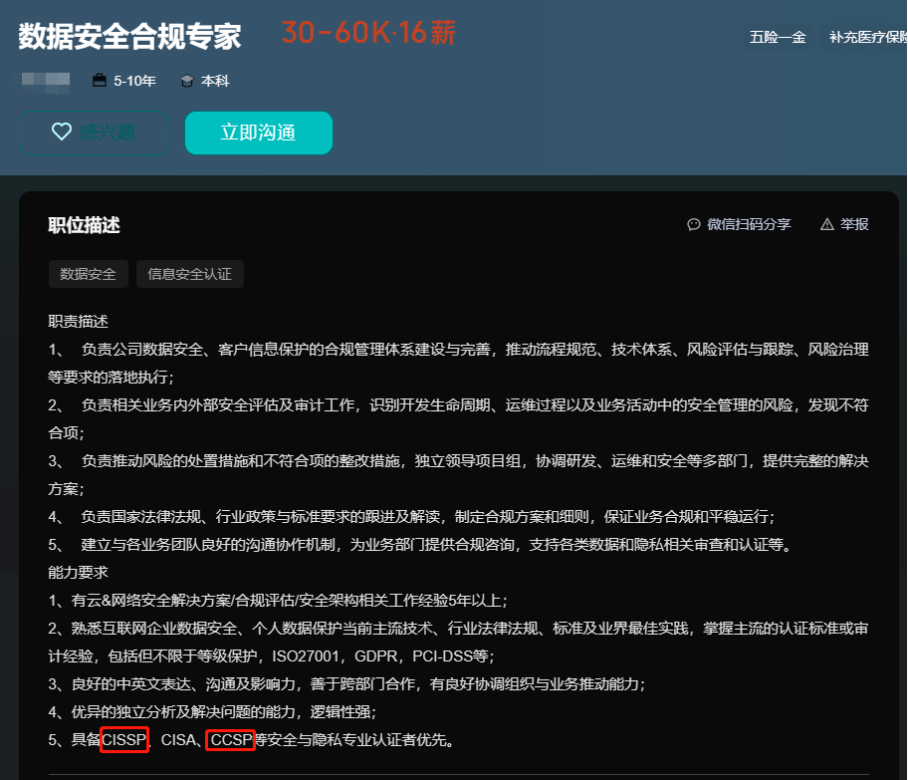This screenshot has height=780, width=908.
Task: Click the salary text 30-60K·16薪
Action: (x=369, y=33)
